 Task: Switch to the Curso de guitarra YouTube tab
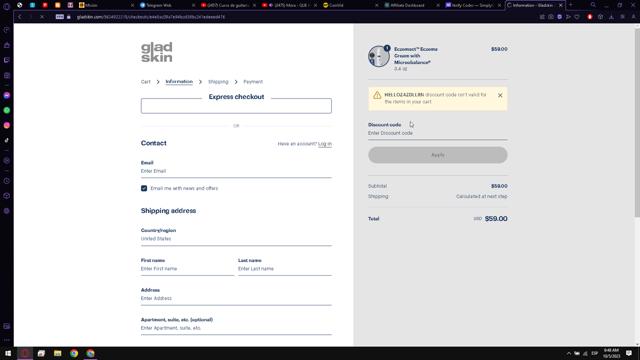point(227,5)
